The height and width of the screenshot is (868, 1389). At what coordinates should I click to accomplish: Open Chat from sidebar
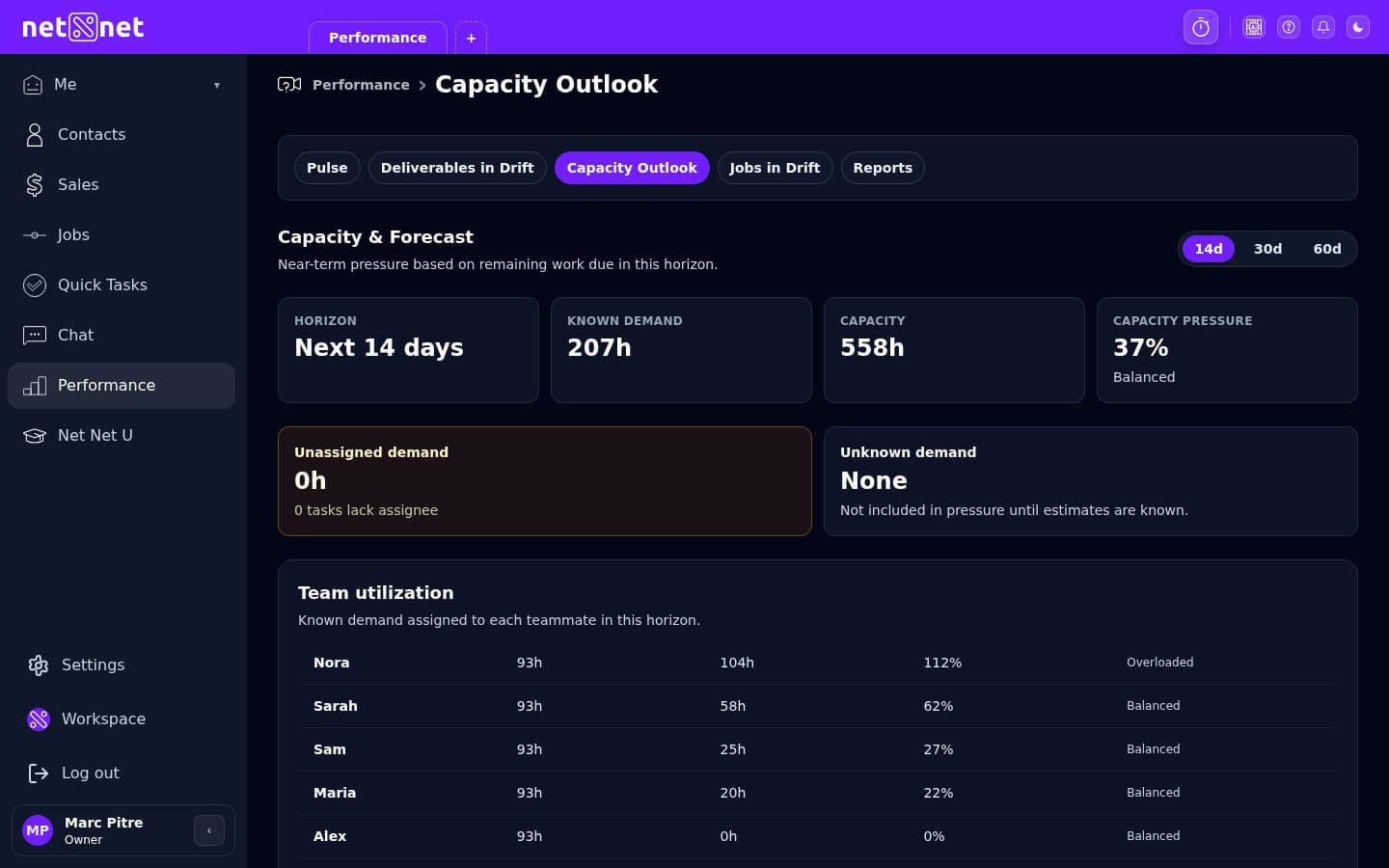75,336
